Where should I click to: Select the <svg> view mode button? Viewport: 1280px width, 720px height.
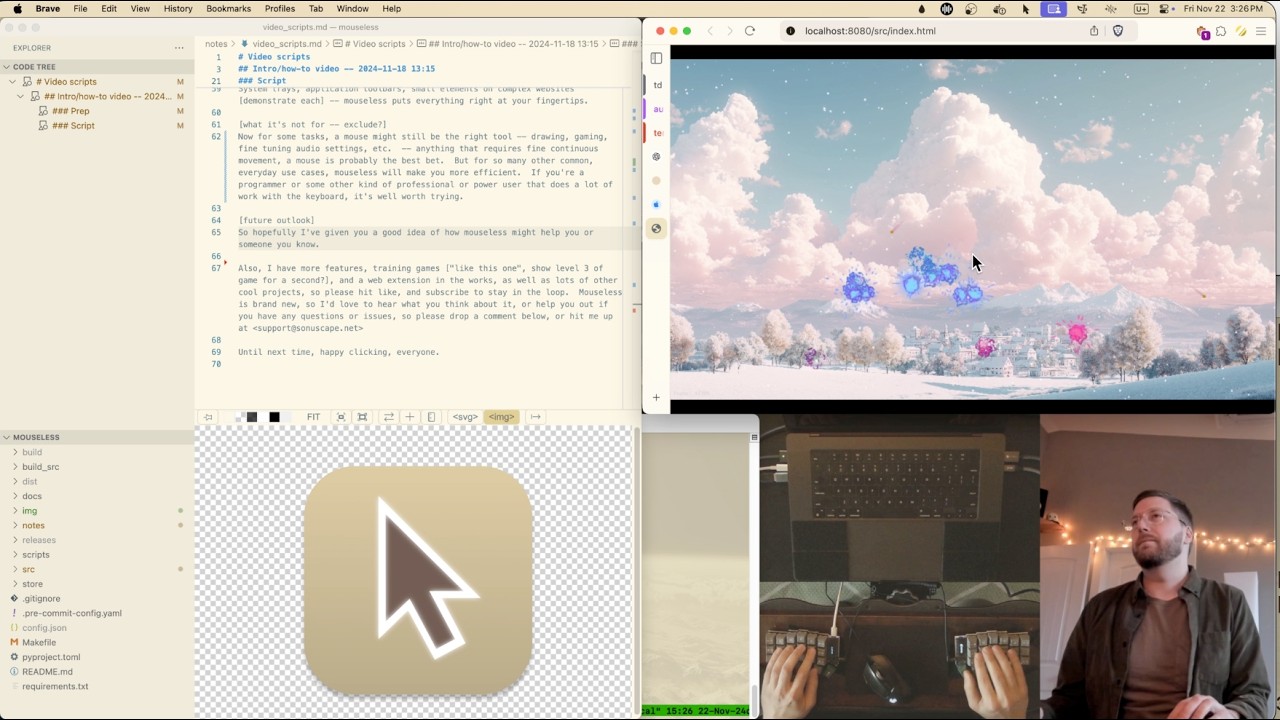tap(465, 417)
